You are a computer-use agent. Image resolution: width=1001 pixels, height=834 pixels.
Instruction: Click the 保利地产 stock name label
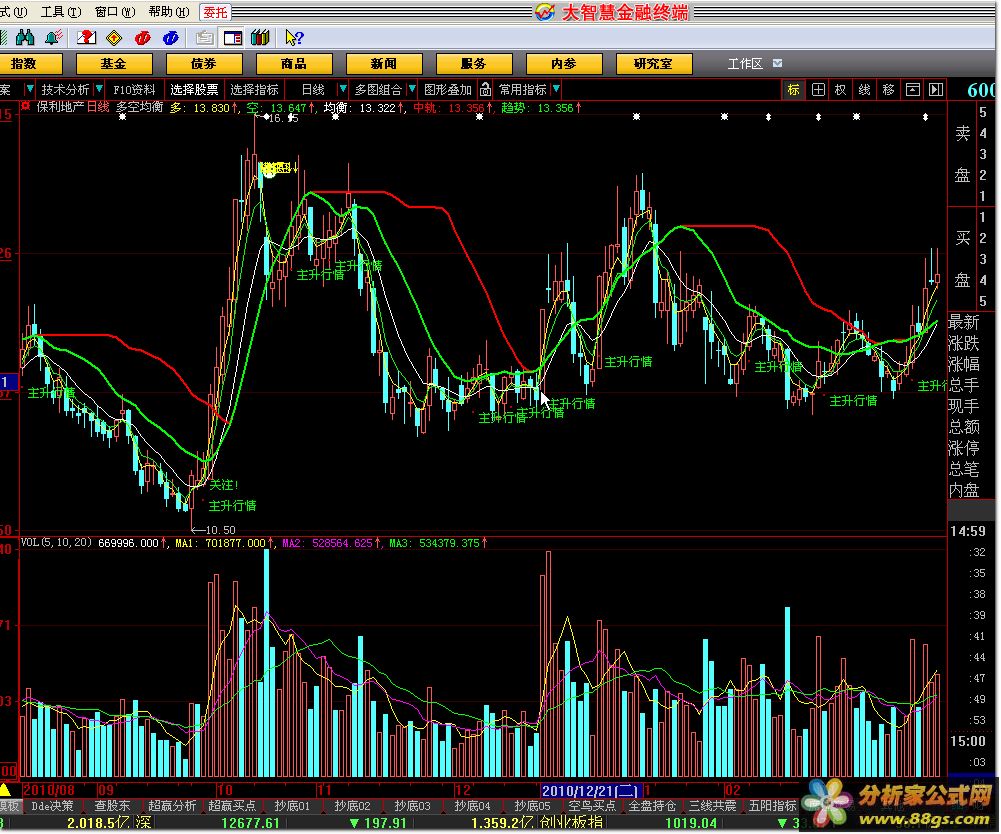(61, 107)
